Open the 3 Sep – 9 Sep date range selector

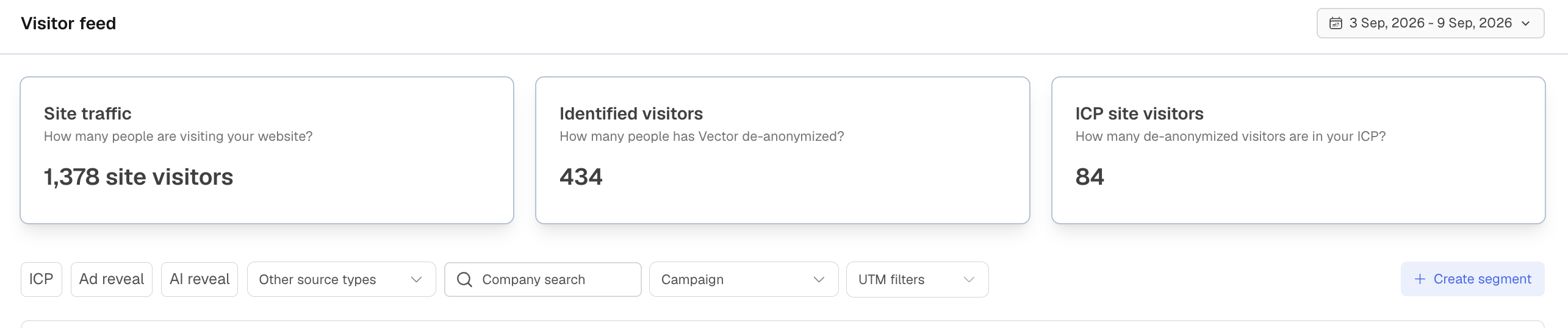click(1430, 23)
